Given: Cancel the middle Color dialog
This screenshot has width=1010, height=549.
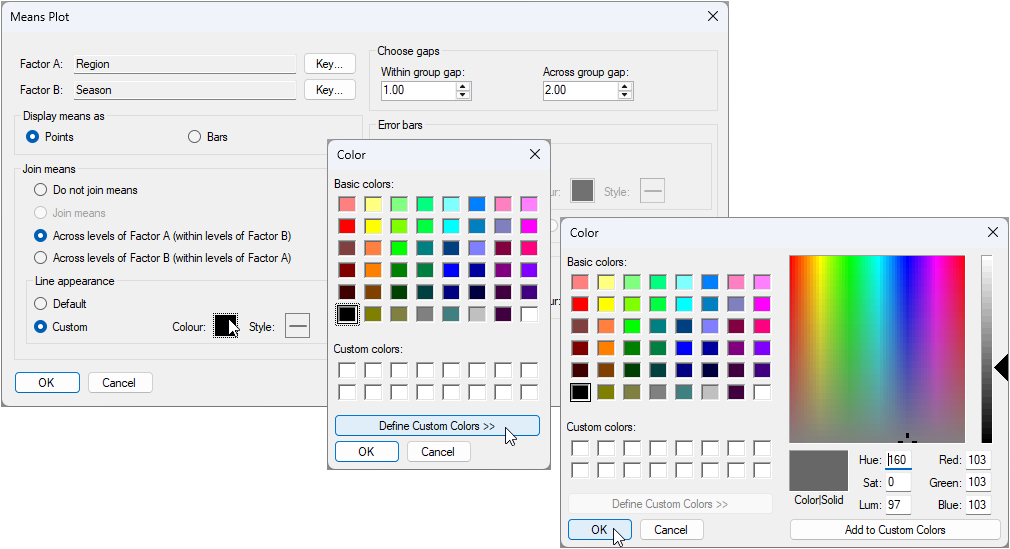Looking at the screenshot, I should pyautogui.click(x=438, y=452).
